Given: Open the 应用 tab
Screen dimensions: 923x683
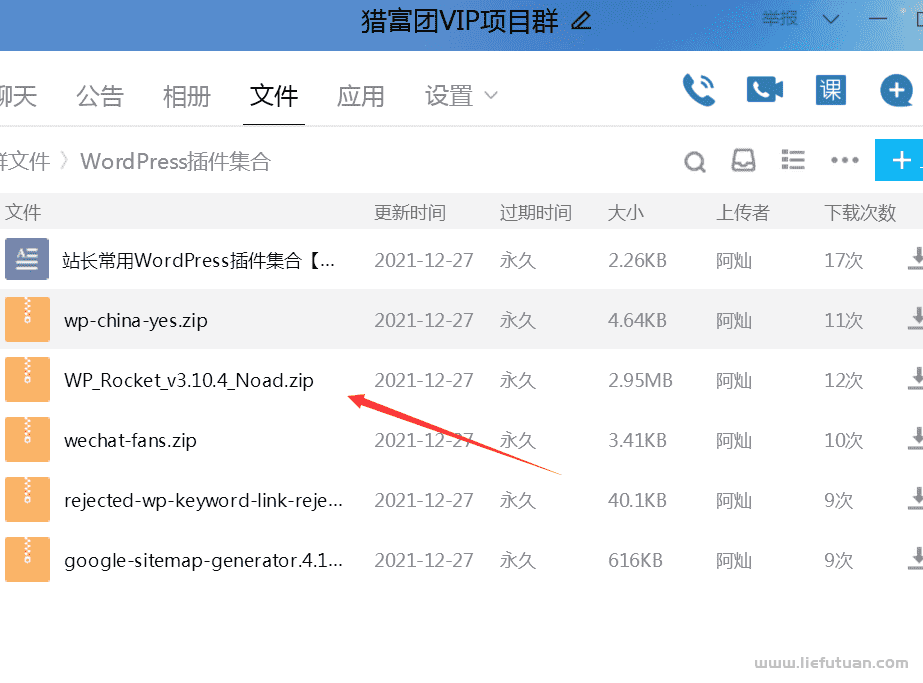Looking at the screenshot, I should 360,96.
